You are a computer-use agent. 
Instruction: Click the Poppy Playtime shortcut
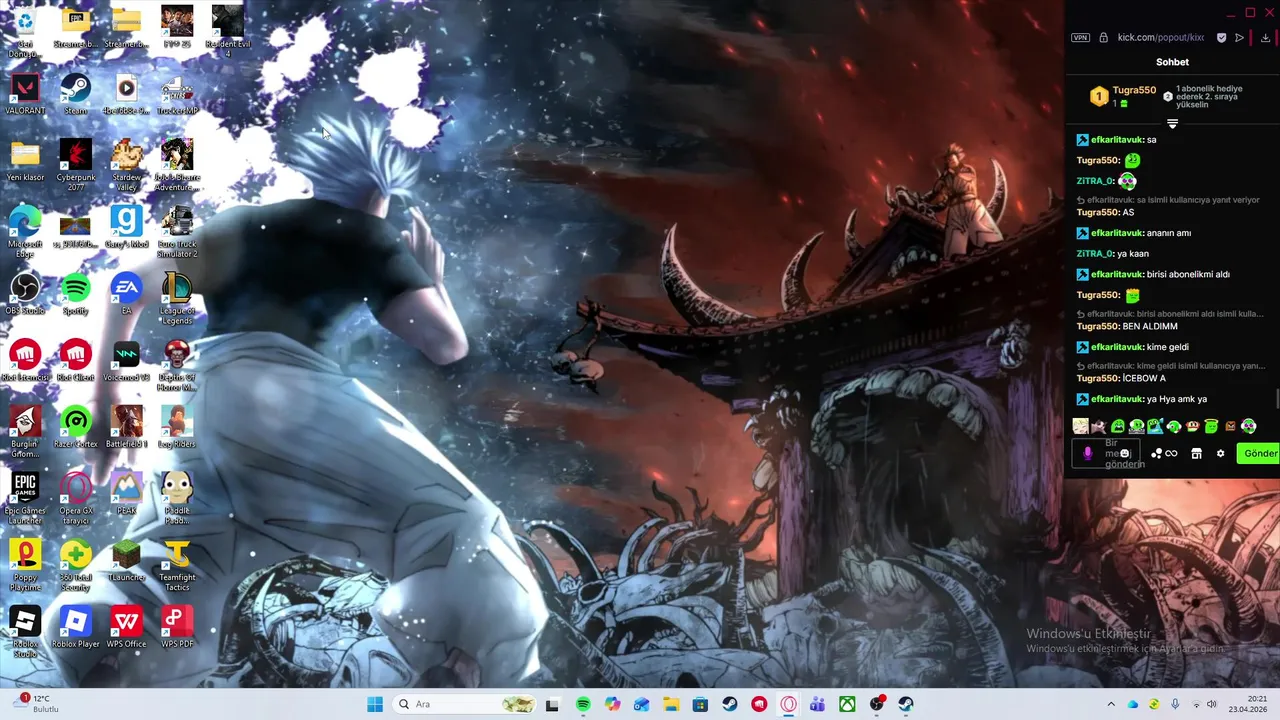pos(25,565)
